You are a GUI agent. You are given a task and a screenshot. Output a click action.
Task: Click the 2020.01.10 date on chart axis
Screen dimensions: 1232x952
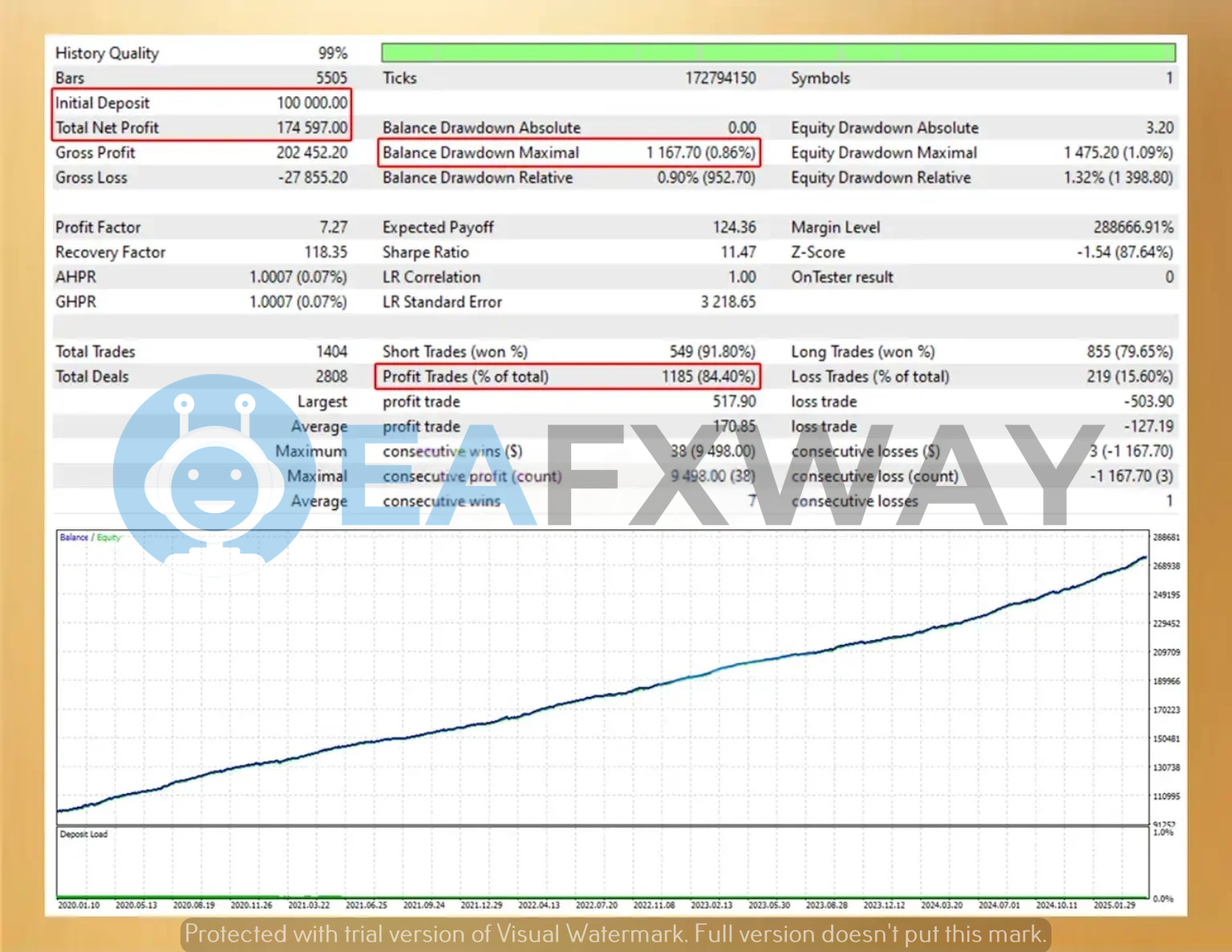(x=79, y=905)
